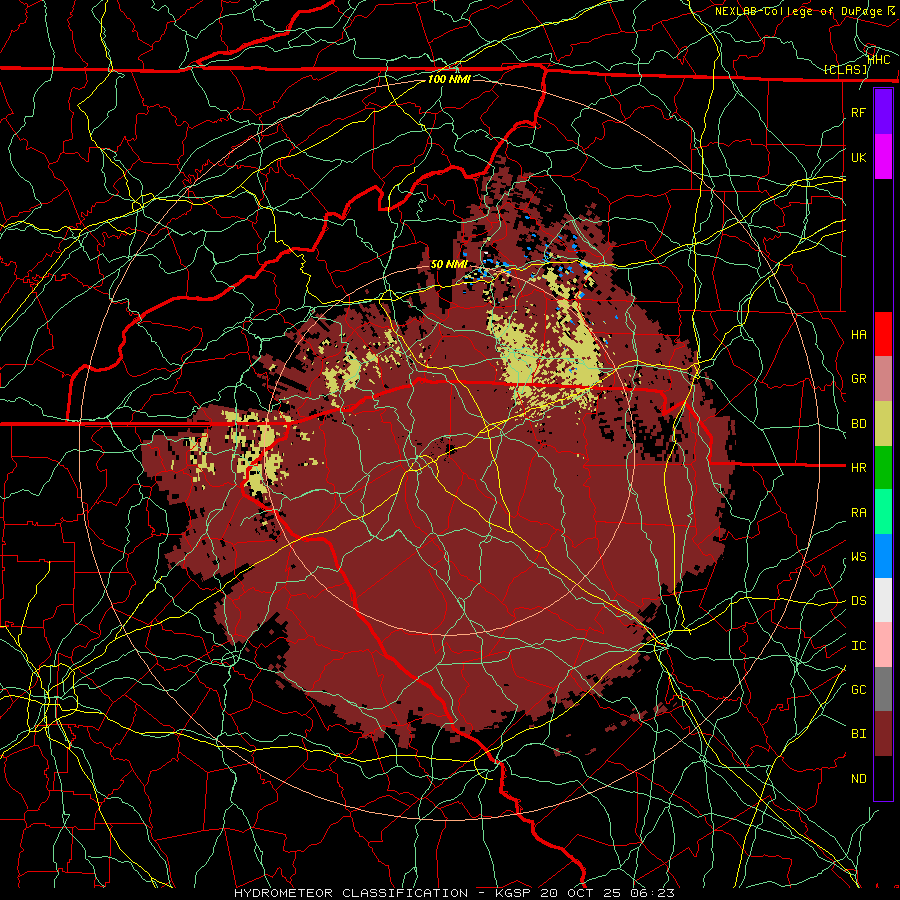Screen dimensions: 900x900
Task: Click the RF purple legend swatch
Action: pyautogui.click(x=883, y=112)
